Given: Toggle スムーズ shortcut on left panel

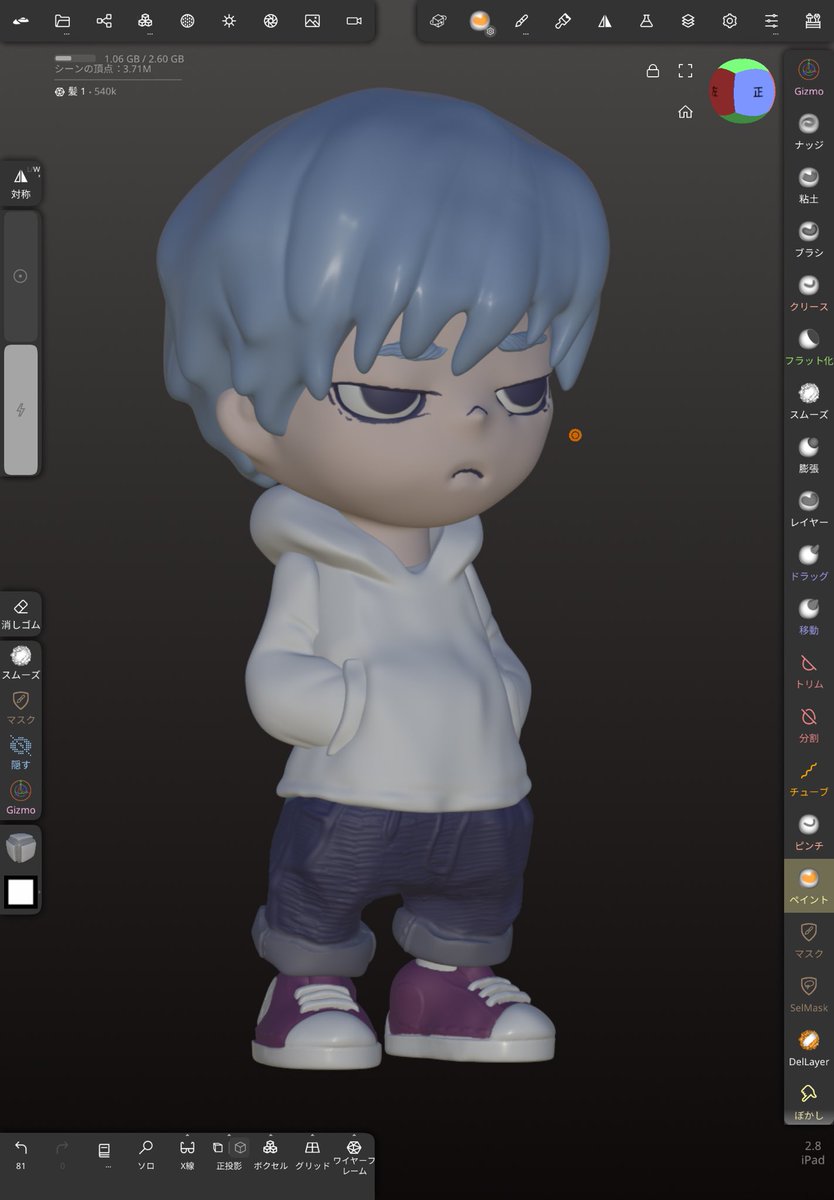Looking at the screenshot, I should pyautogui.click(x=21, y=664).
